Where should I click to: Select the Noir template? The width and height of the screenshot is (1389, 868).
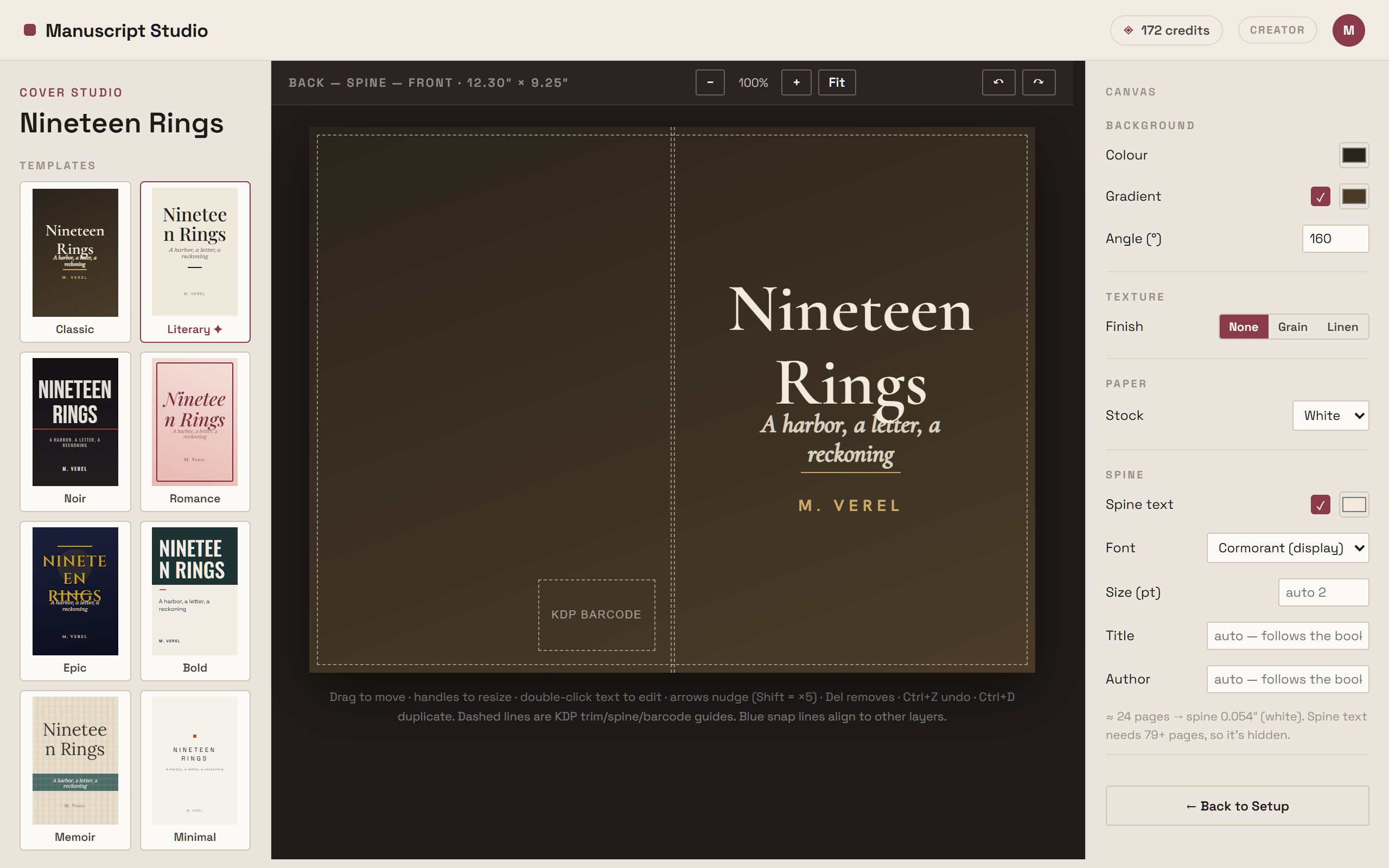coord(75,431)
